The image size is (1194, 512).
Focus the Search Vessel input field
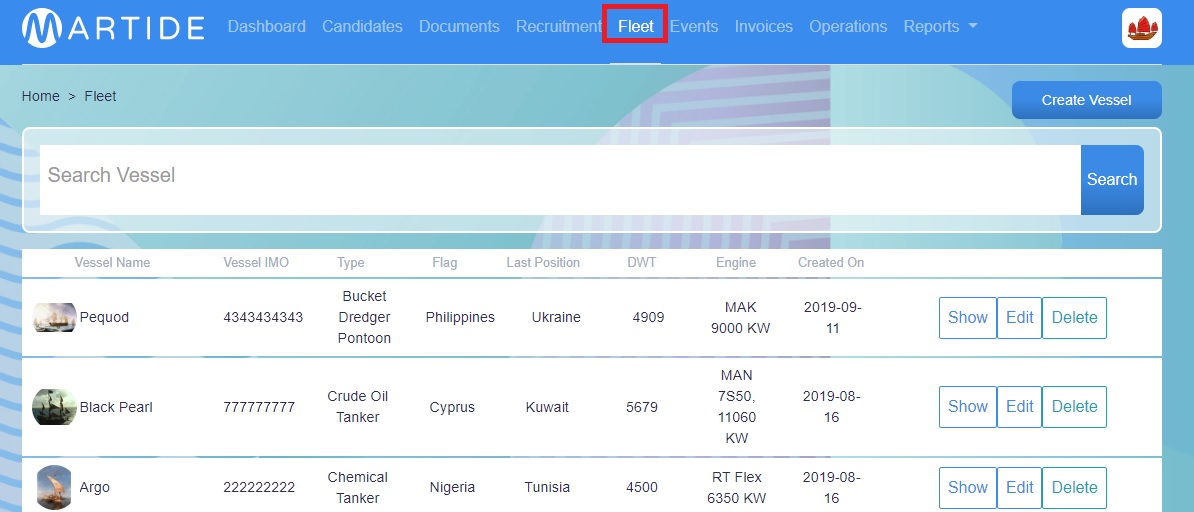pos(560,180)
